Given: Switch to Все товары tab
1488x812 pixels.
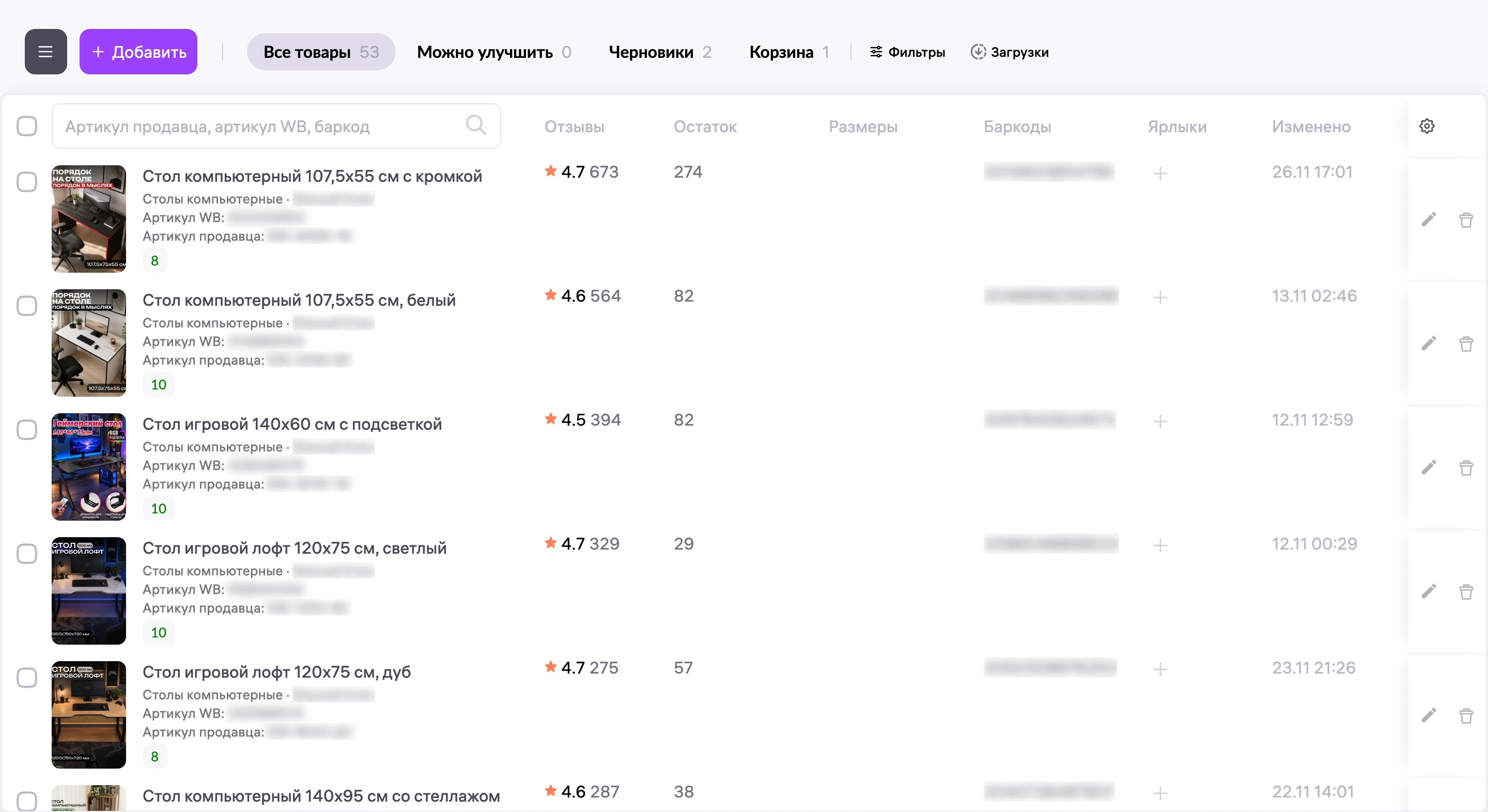Looking at the screenshot, I should (321, 52).
